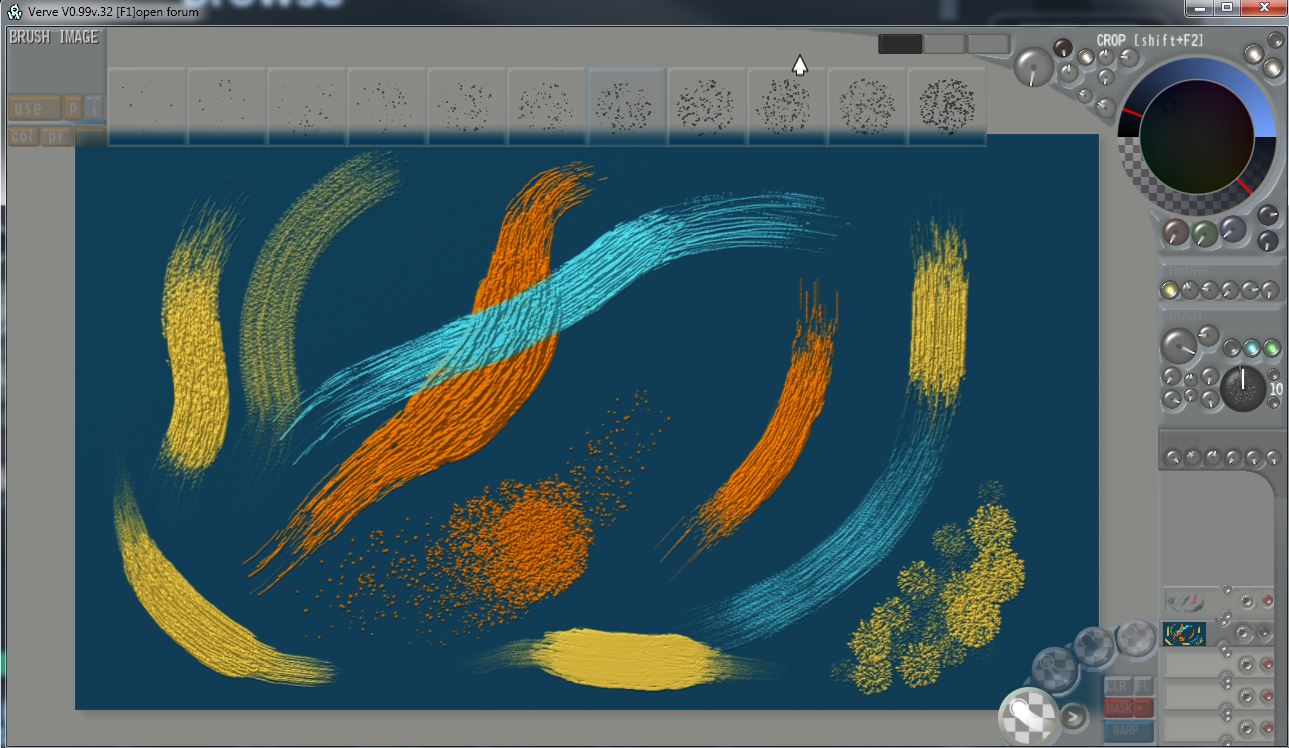Select the fifth brush image thumbnail
Viewport: 1289px width, 748px height.
click(x=466, y=106)
